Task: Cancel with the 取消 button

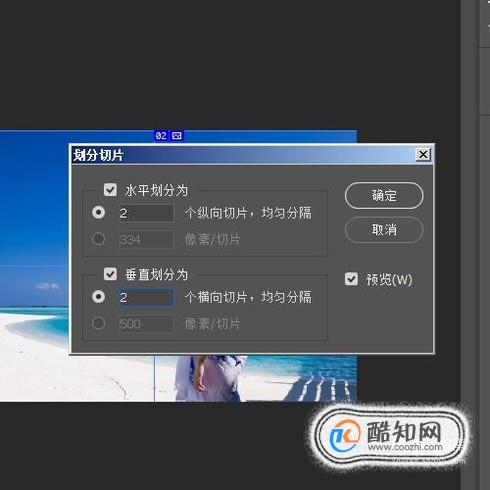Action: [384, 230]
